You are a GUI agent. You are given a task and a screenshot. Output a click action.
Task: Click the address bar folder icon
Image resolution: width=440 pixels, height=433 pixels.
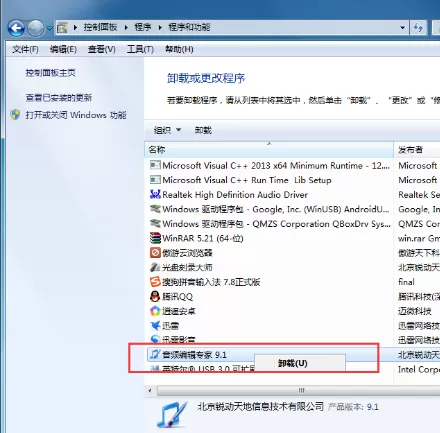(x=62, y=27)
